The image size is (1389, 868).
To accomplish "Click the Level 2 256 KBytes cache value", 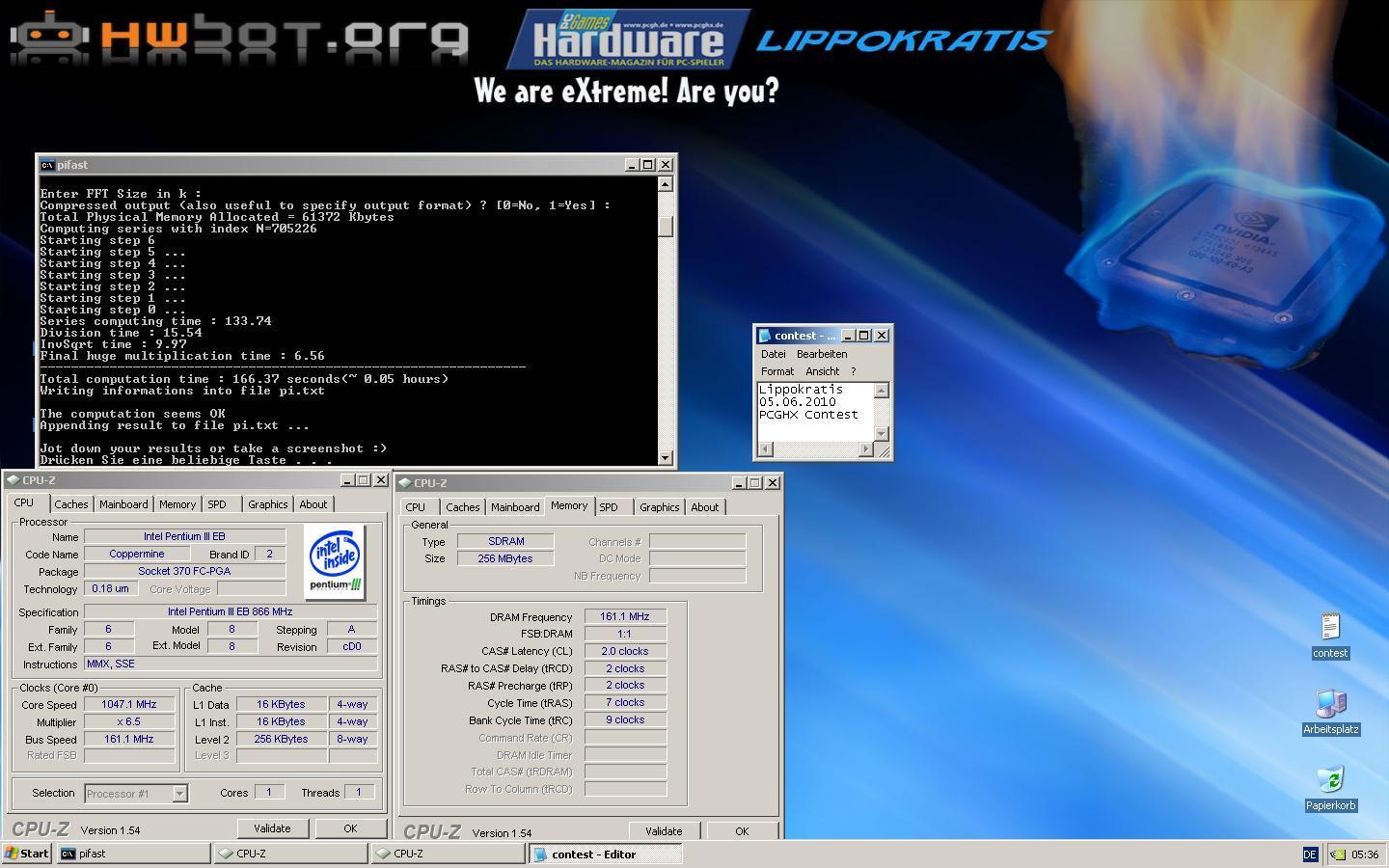I will point(281,739).
